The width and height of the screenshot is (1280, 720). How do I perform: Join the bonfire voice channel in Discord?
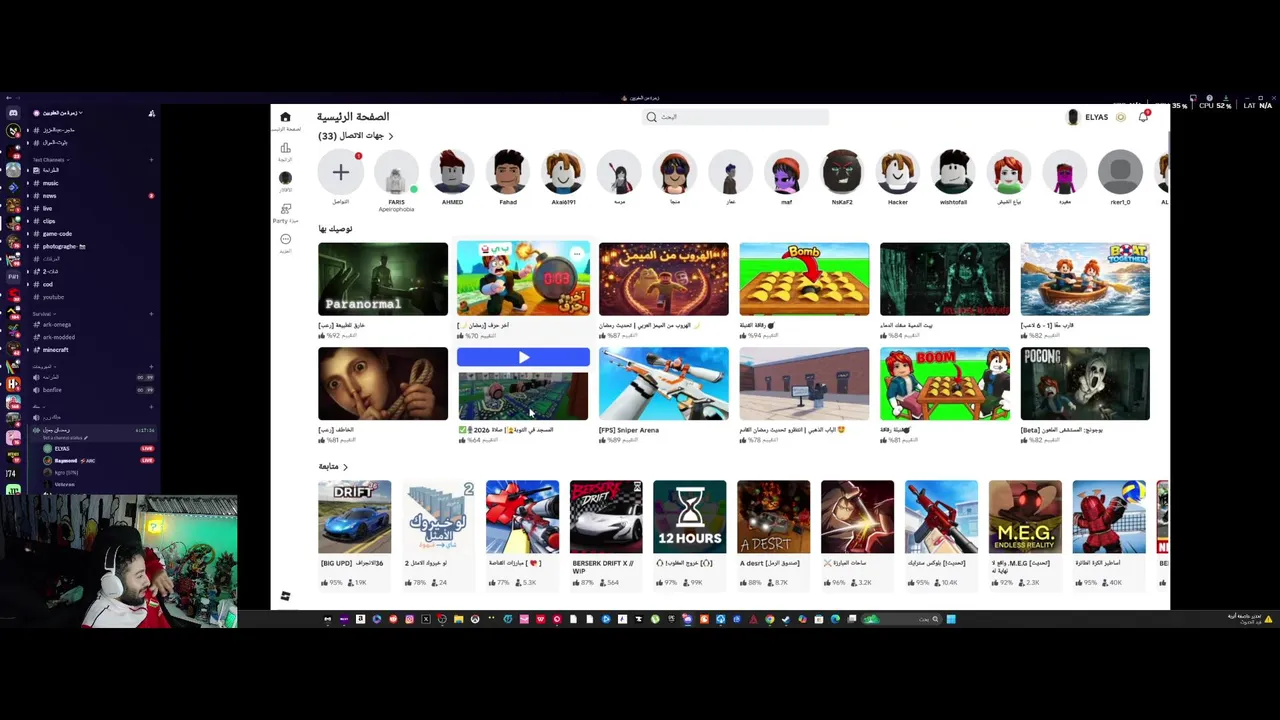click(52, 390)
